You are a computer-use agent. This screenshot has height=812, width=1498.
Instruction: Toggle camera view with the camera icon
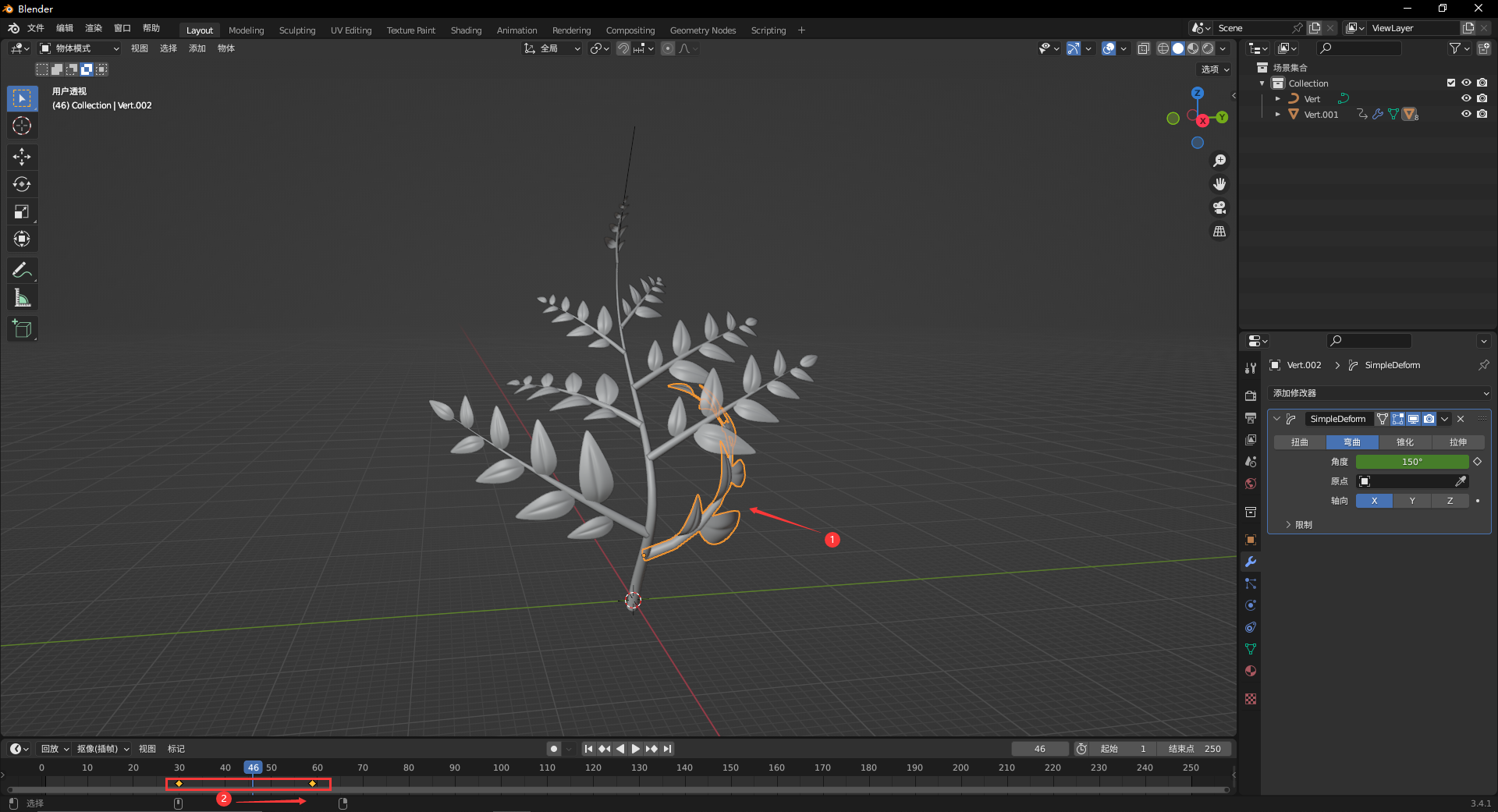[x=1219, y=207]
